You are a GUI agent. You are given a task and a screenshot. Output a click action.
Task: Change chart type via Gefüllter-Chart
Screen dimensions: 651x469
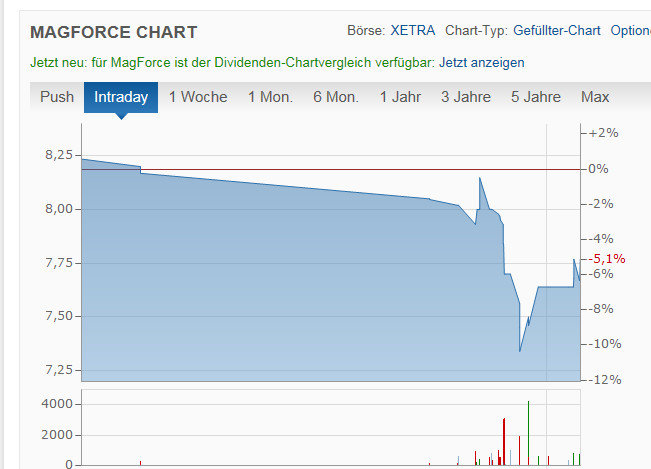click(x=557, y=31)
